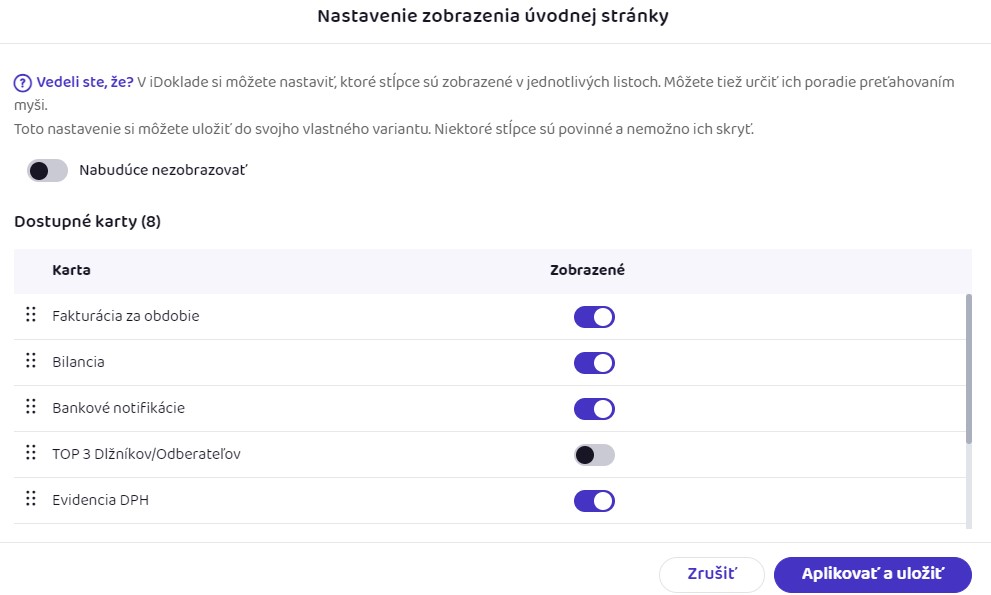Hide the Bankové notifikácie card
Screen dimensions: 991x595
pyautogui.click(x=594, y=409)
